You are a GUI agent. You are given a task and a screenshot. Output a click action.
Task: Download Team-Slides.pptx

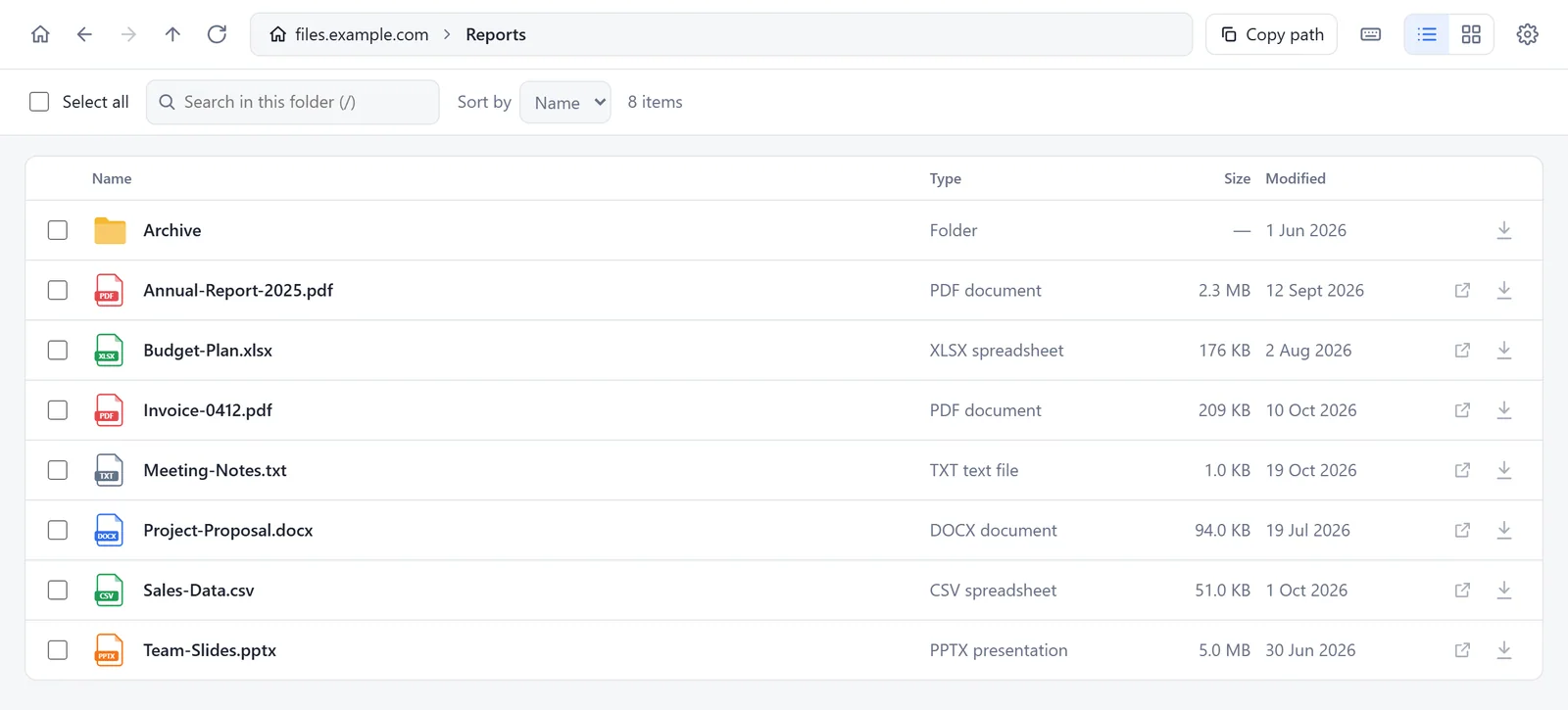point(1504,650)
